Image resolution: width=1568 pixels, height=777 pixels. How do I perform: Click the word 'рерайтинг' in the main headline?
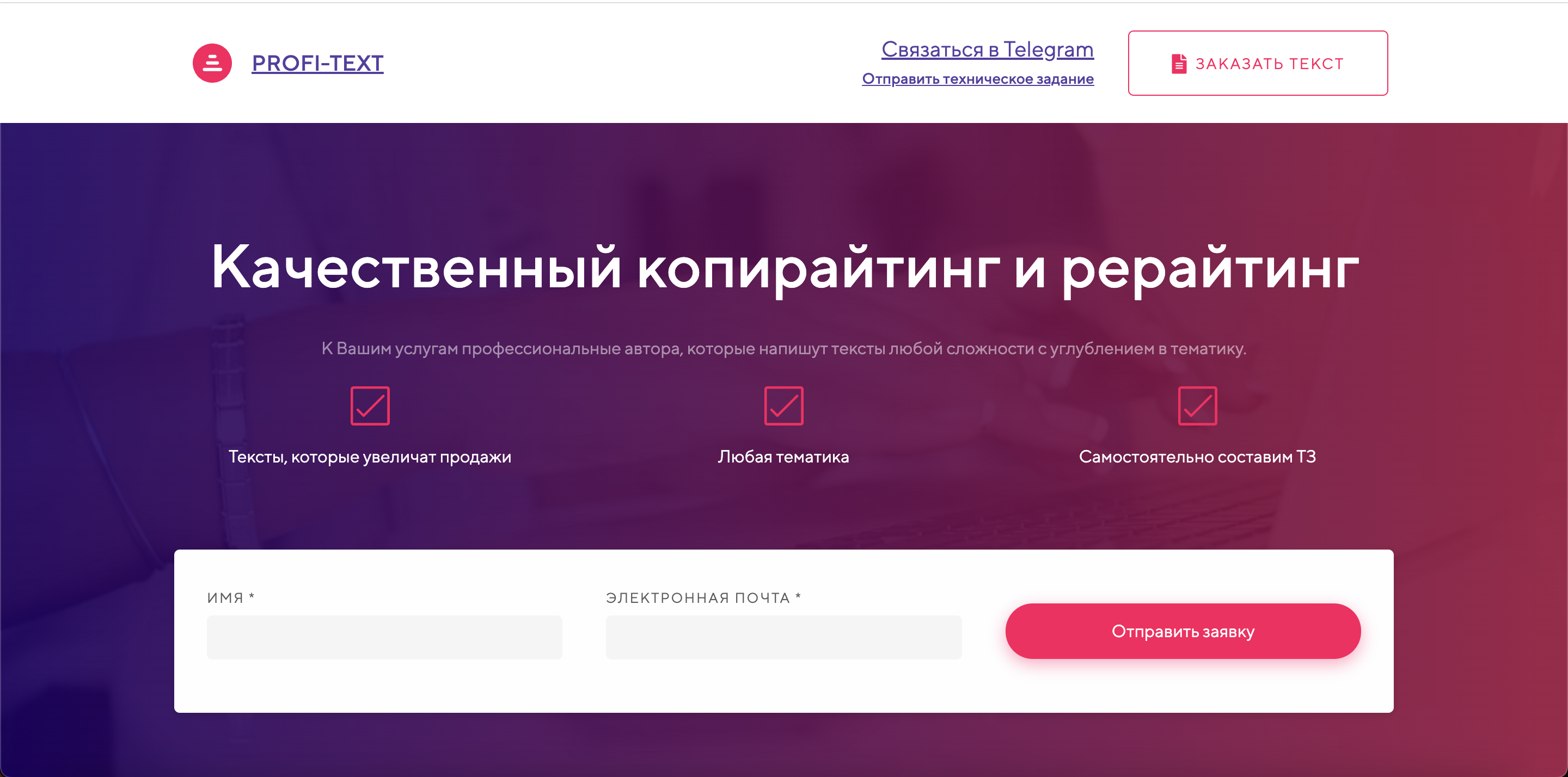tap(1210, 269)
